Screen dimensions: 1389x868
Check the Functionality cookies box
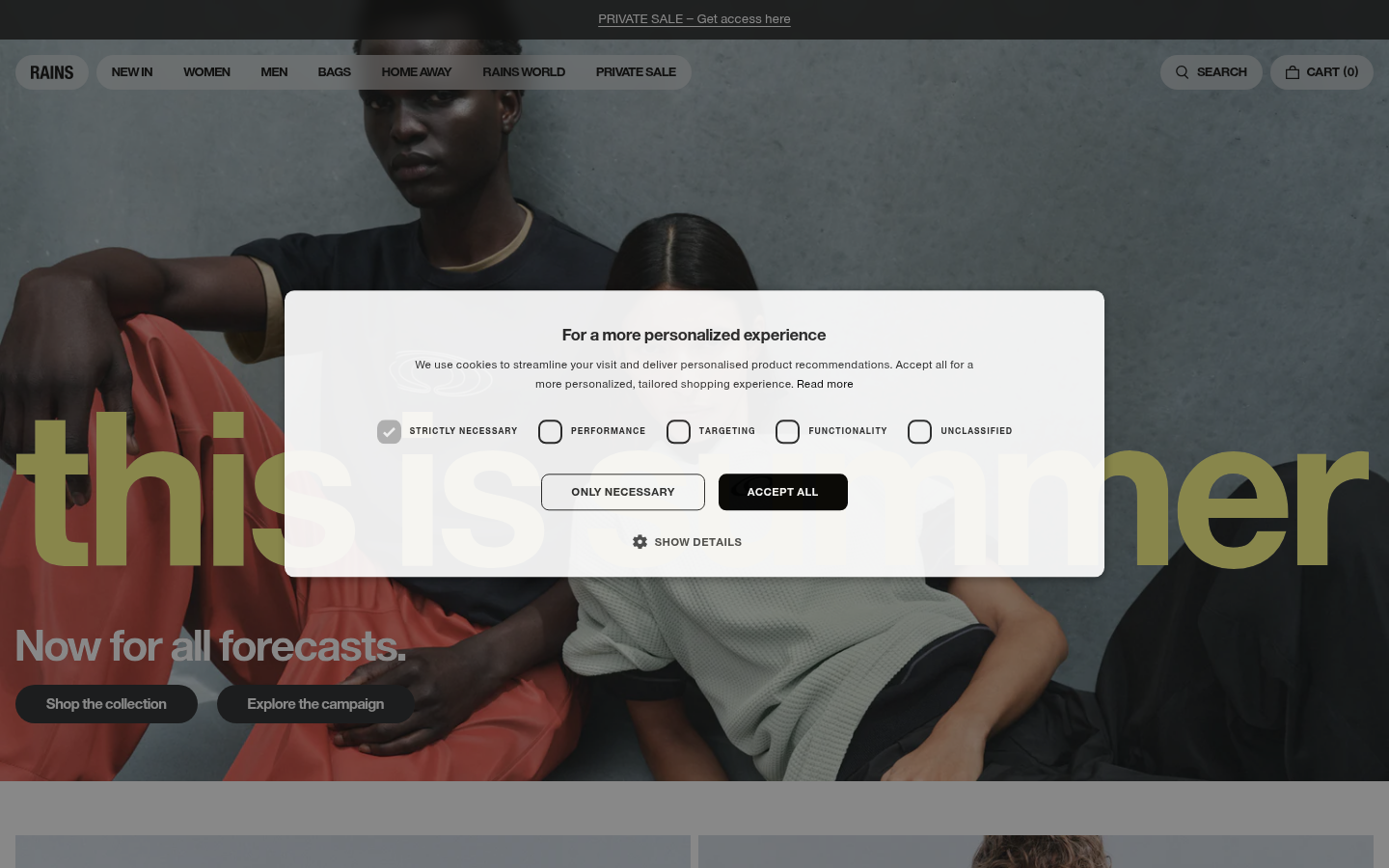pos(787,431)
